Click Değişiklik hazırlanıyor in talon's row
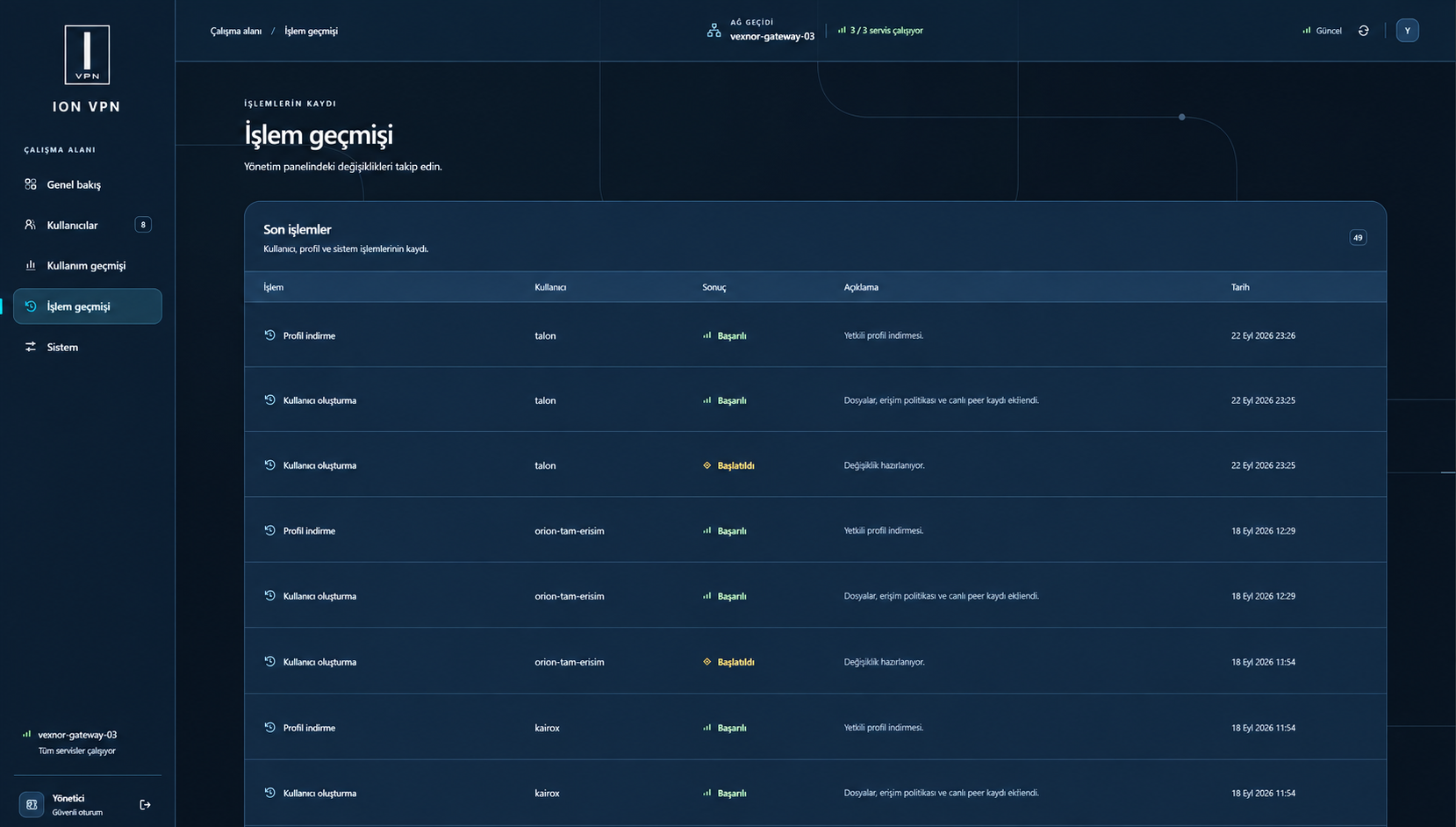Screen dimensions: 1456x827 (x=885, y=465)
